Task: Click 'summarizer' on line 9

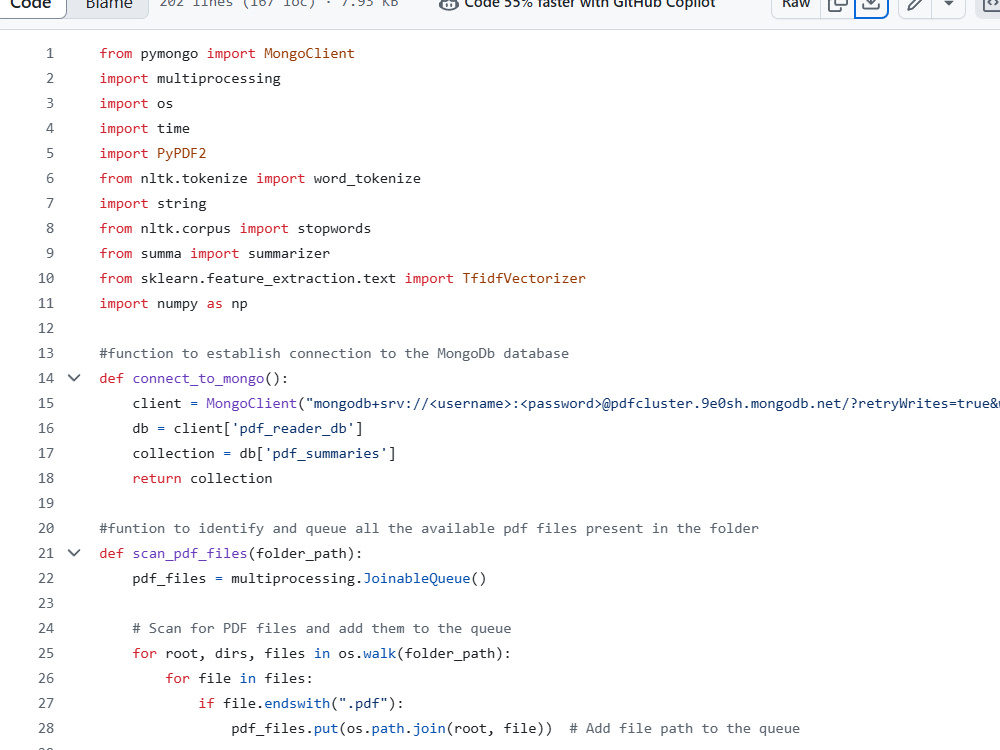Action: [x=289, y=254]
